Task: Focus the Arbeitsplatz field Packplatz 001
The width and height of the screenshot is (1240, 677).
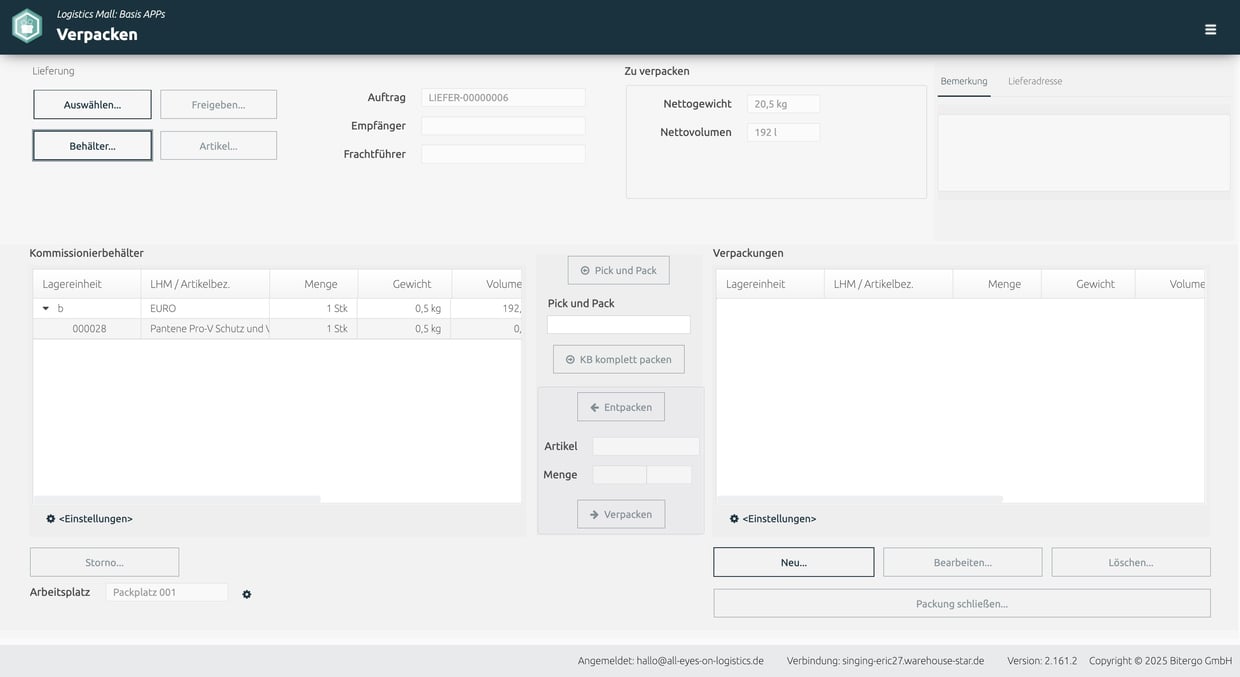Action: [167, 592]
